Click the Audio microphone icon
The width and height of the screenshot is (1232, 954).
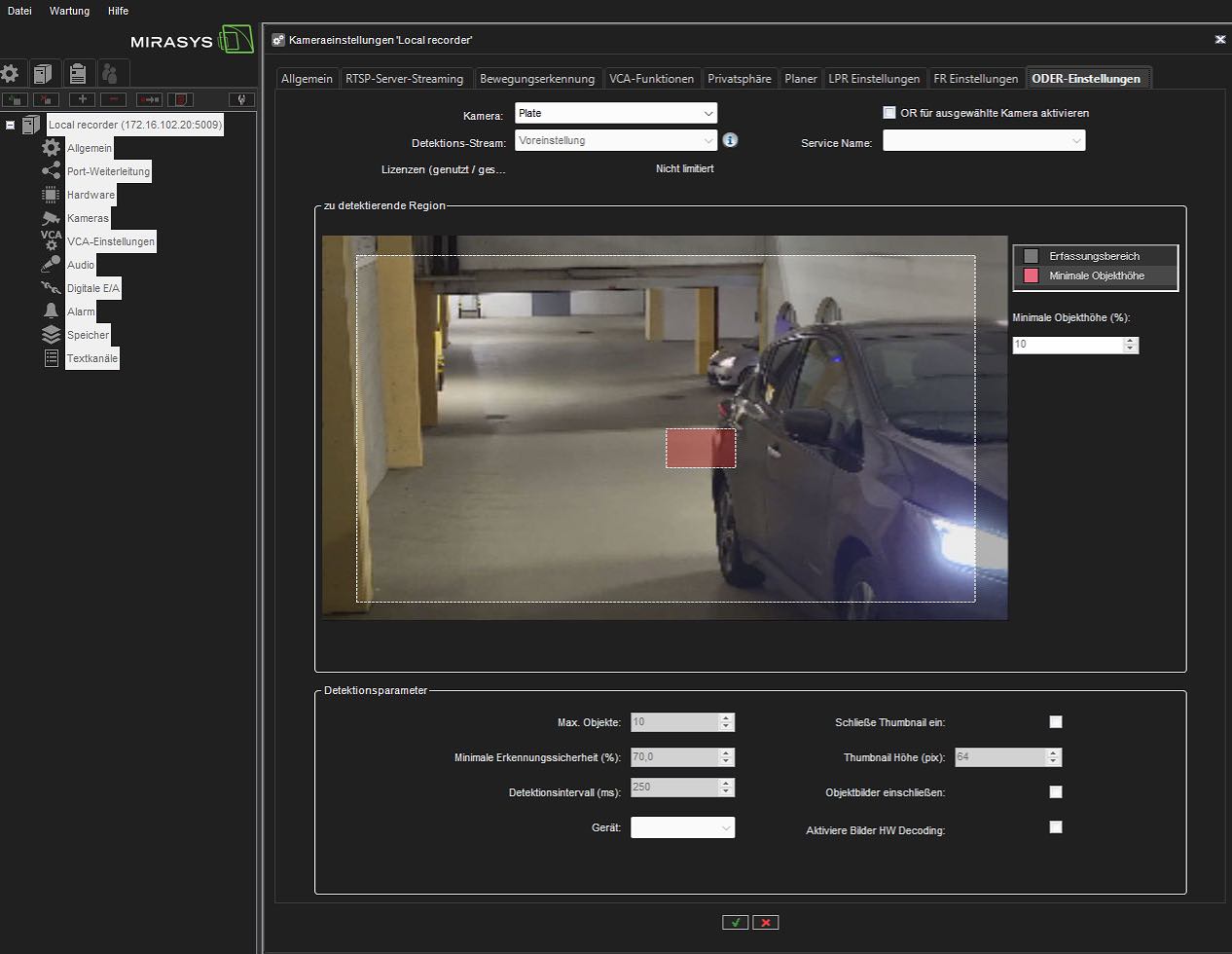[x=51, y=264]
